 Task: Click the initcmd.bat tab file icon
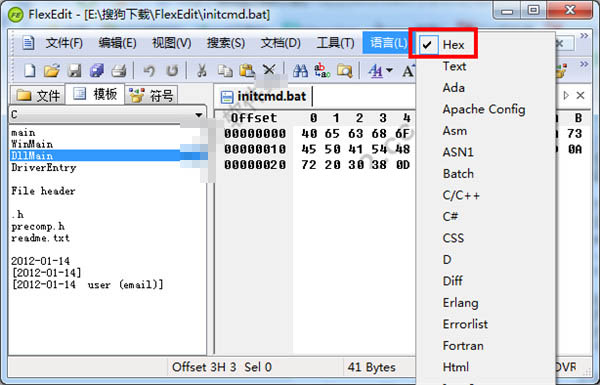point(227,97)
